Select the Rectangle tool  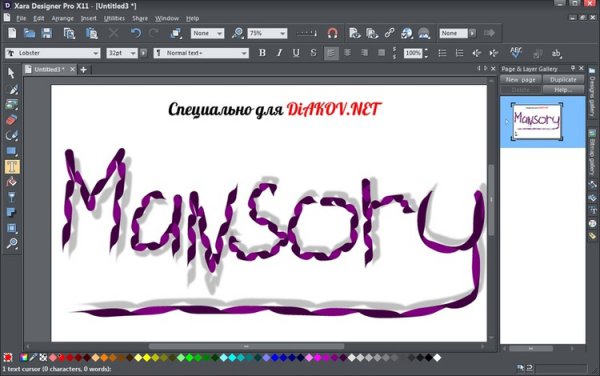[12, 151]
